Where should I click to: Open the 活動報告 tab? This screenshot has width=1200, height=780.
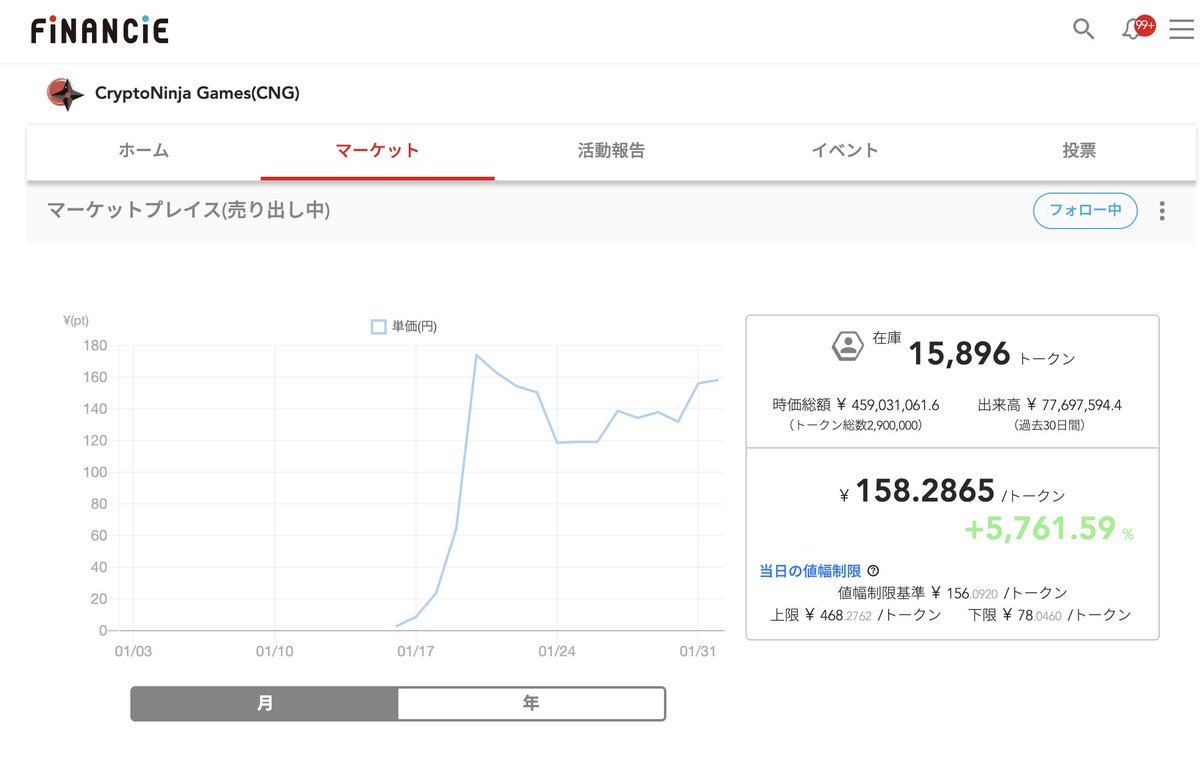611,151
